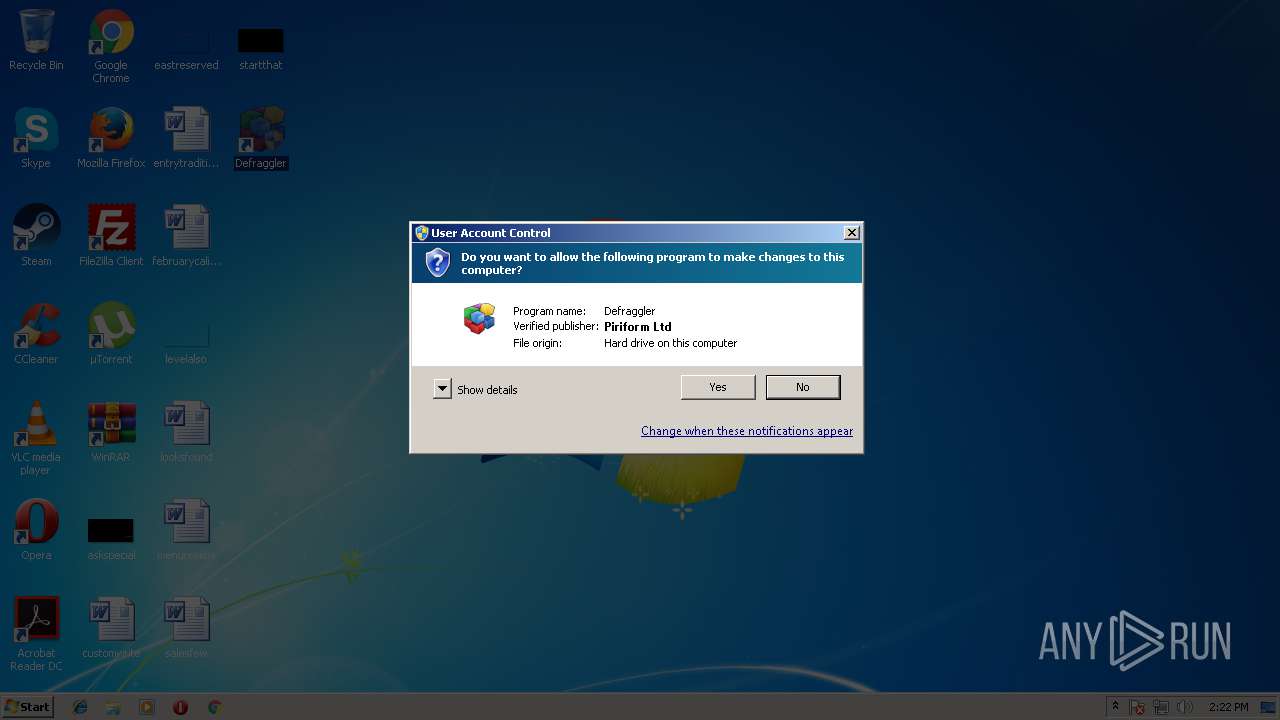This screenshot has width=1280, height=720.
Task: Select the Defraggler desktop shortcut
Action: pos(261,138)
